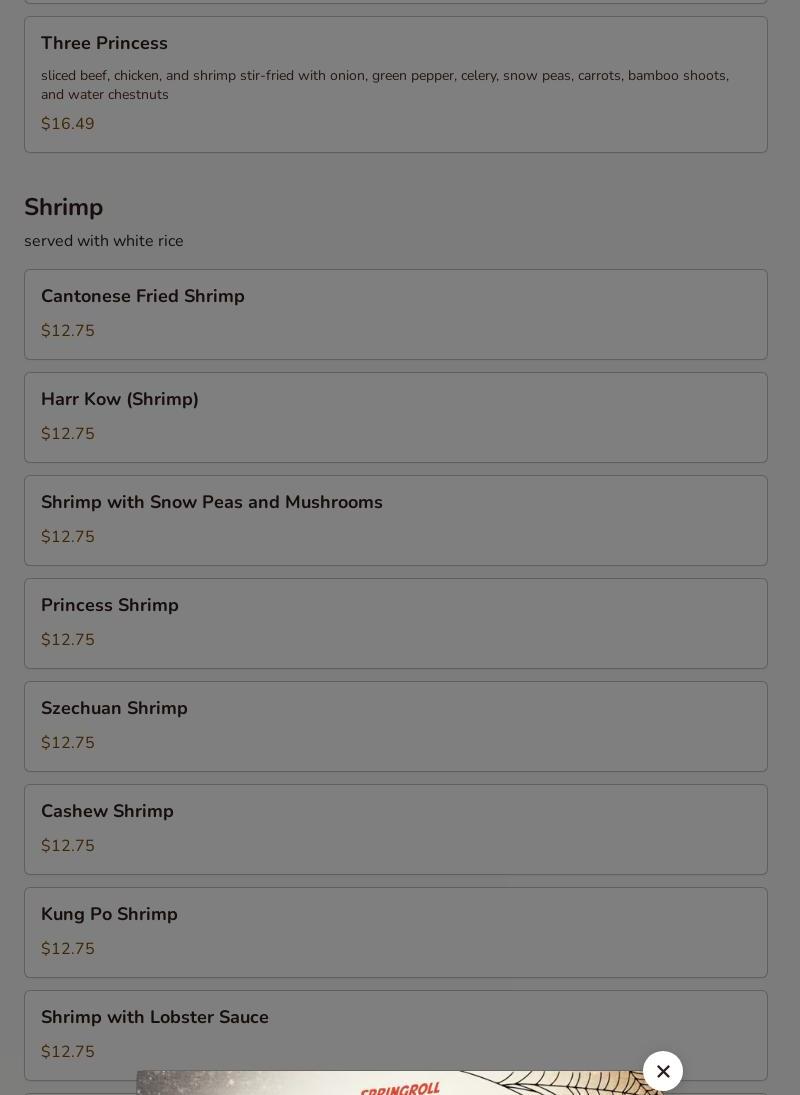Click the Kung Po Shrimp price
800x1095 pixels.
68,949
